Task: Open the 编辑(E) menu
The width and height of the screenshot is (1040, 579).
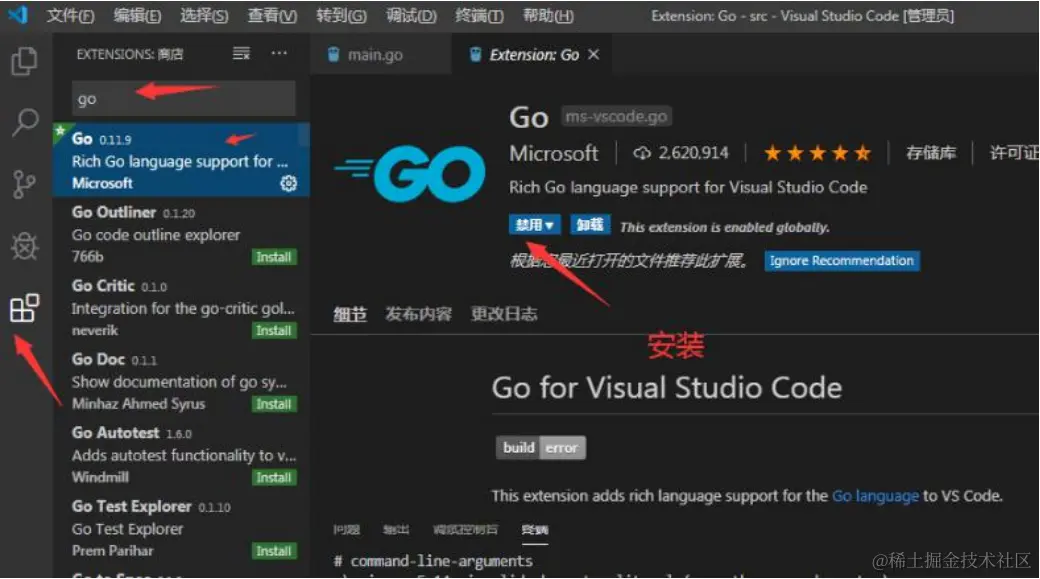Action: click(x=137, y=15)
